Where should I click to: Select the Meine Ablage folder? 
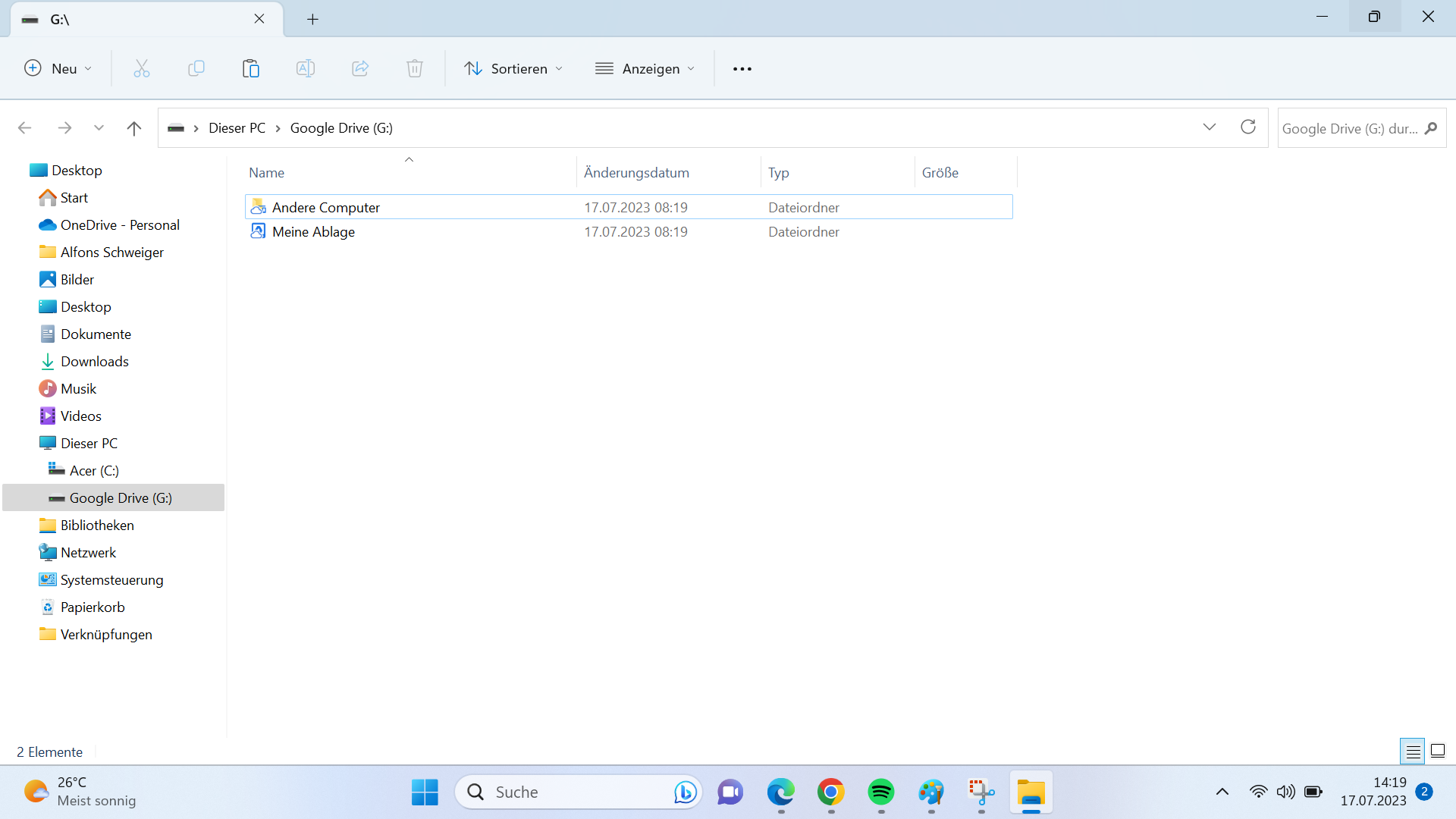313,231
